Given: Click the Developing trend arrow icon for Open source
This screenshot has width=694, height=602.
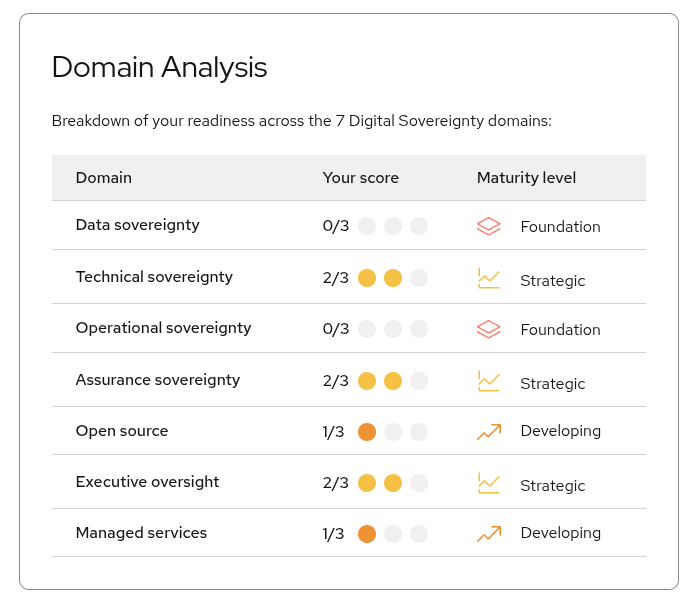Looking at the screenshot, I should click(488, 432).
